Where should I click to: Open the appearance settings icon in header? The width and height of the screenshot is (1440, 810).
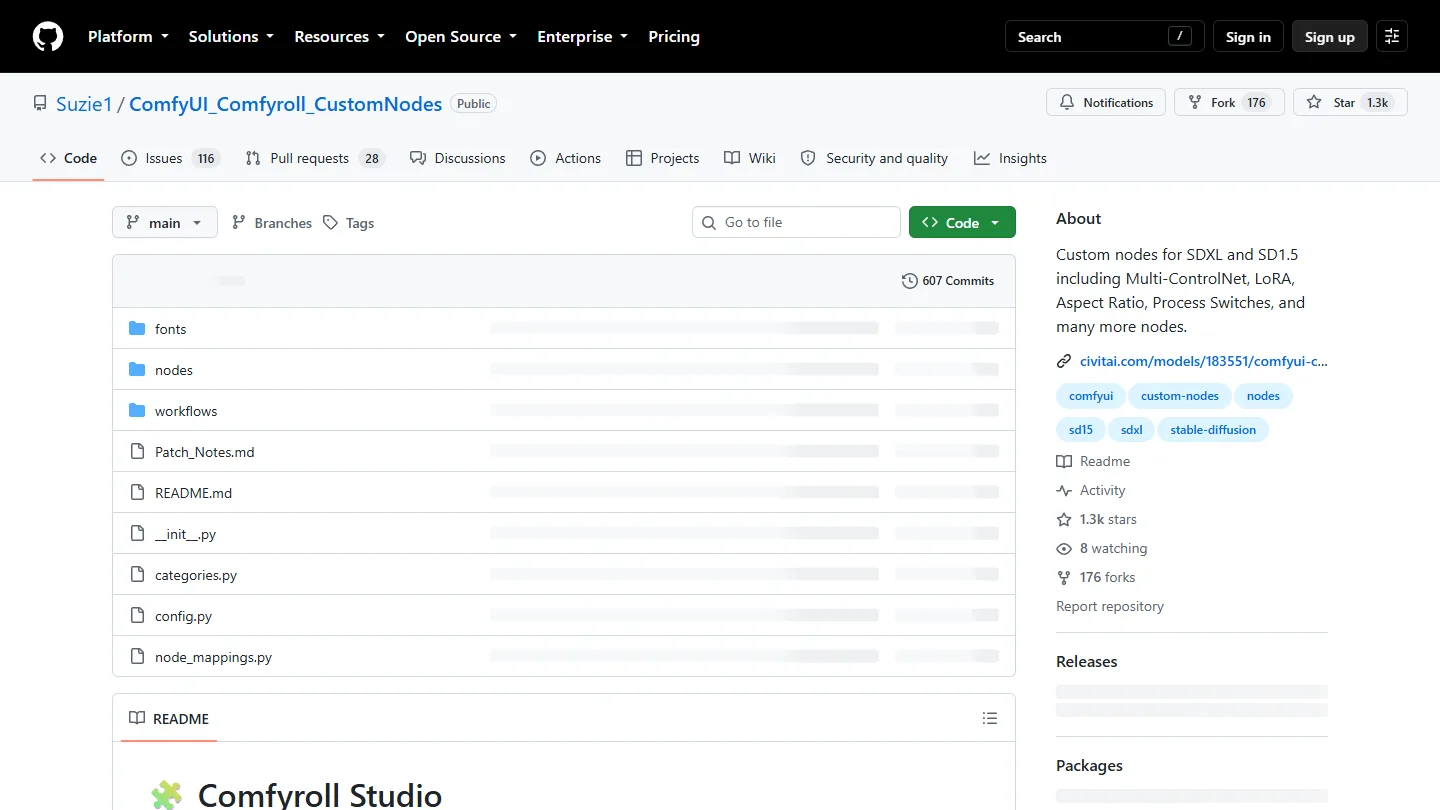tap(1392, 37)
